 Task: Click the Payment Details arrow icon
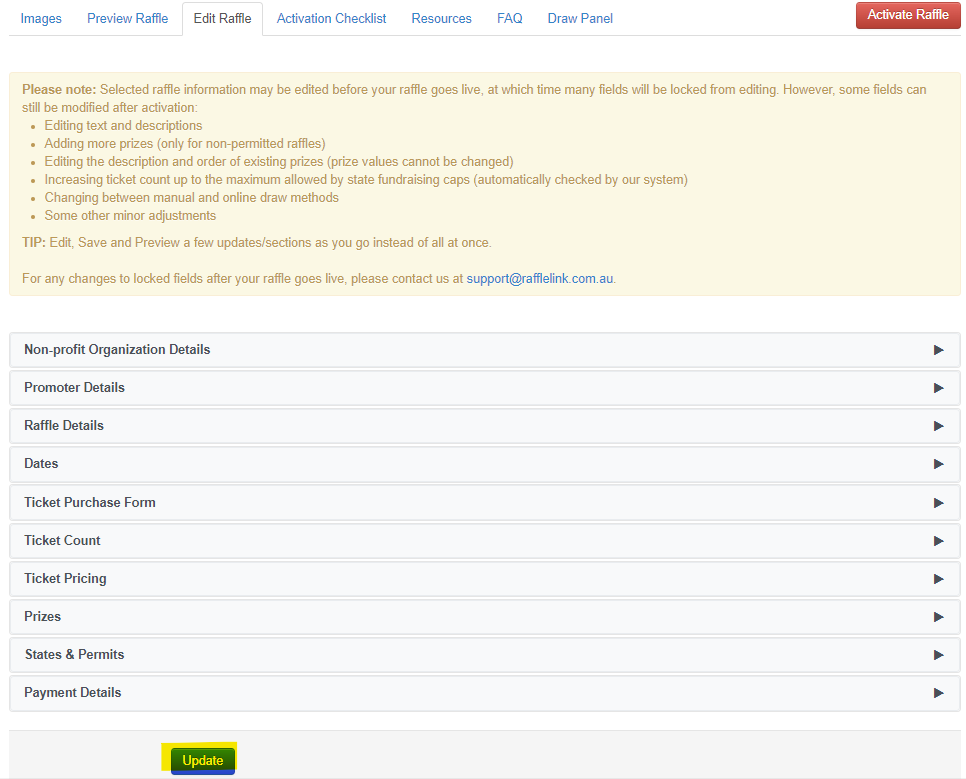938,693
